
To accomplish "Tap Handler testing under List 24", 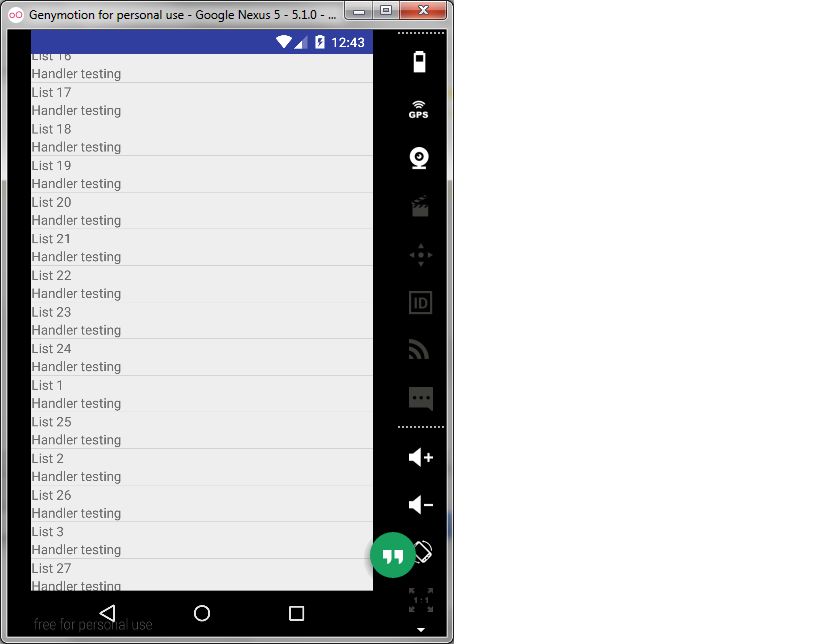I will [76, 367].
